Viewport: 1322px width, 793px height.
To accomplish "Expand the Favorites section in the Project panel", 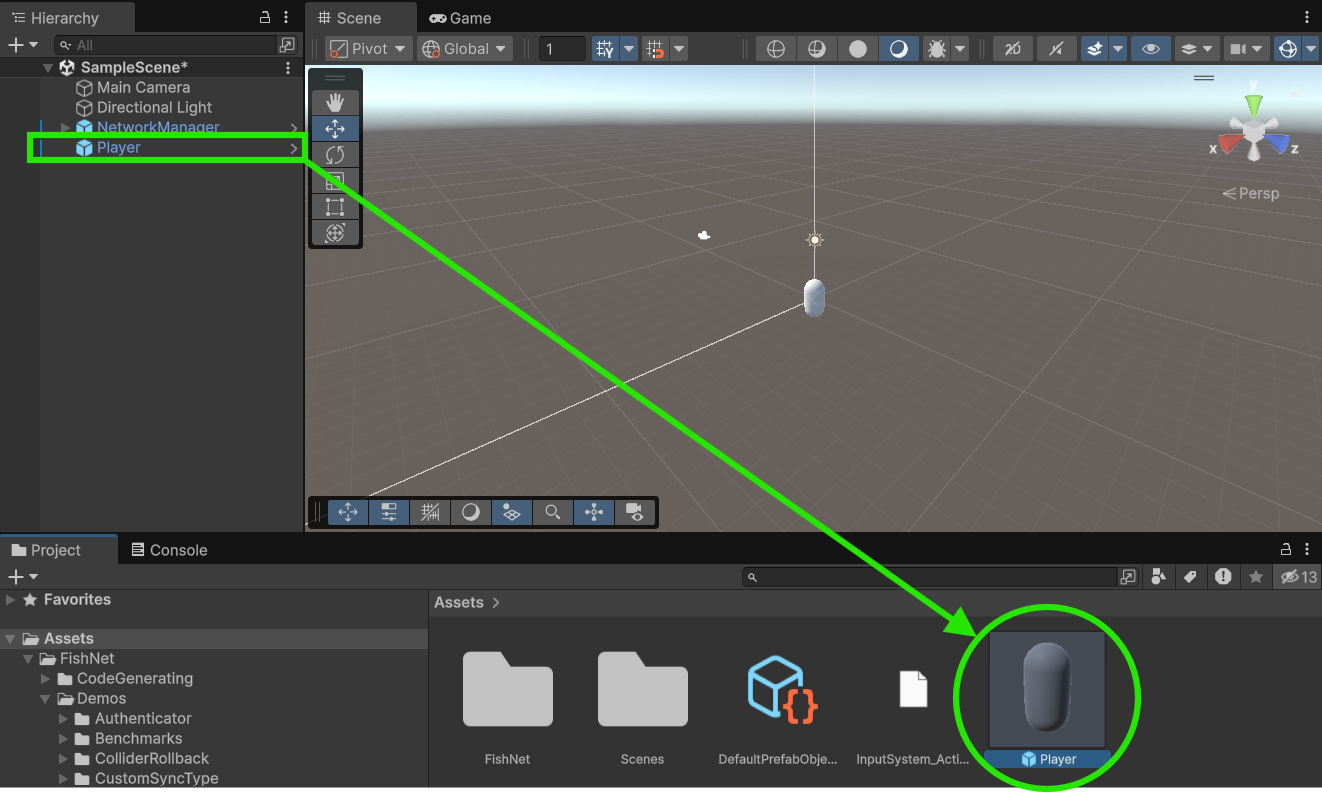I will (x=10, y=600).
